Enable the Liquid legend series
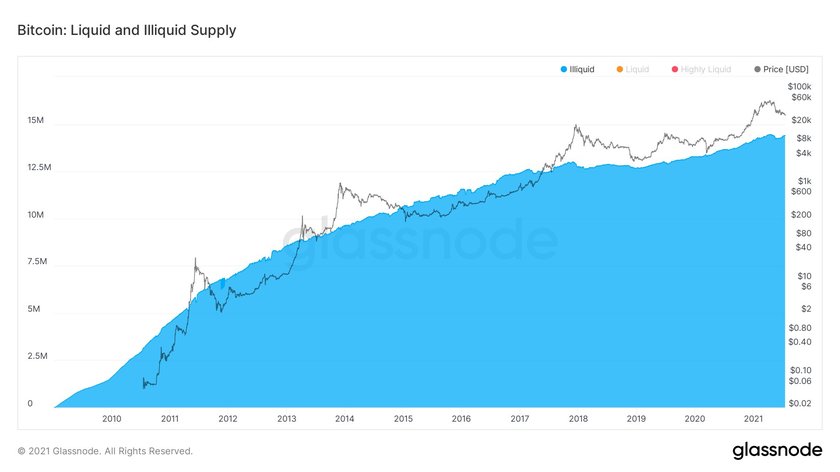Viewport: 840px width, 472px height. coord(633,69)
